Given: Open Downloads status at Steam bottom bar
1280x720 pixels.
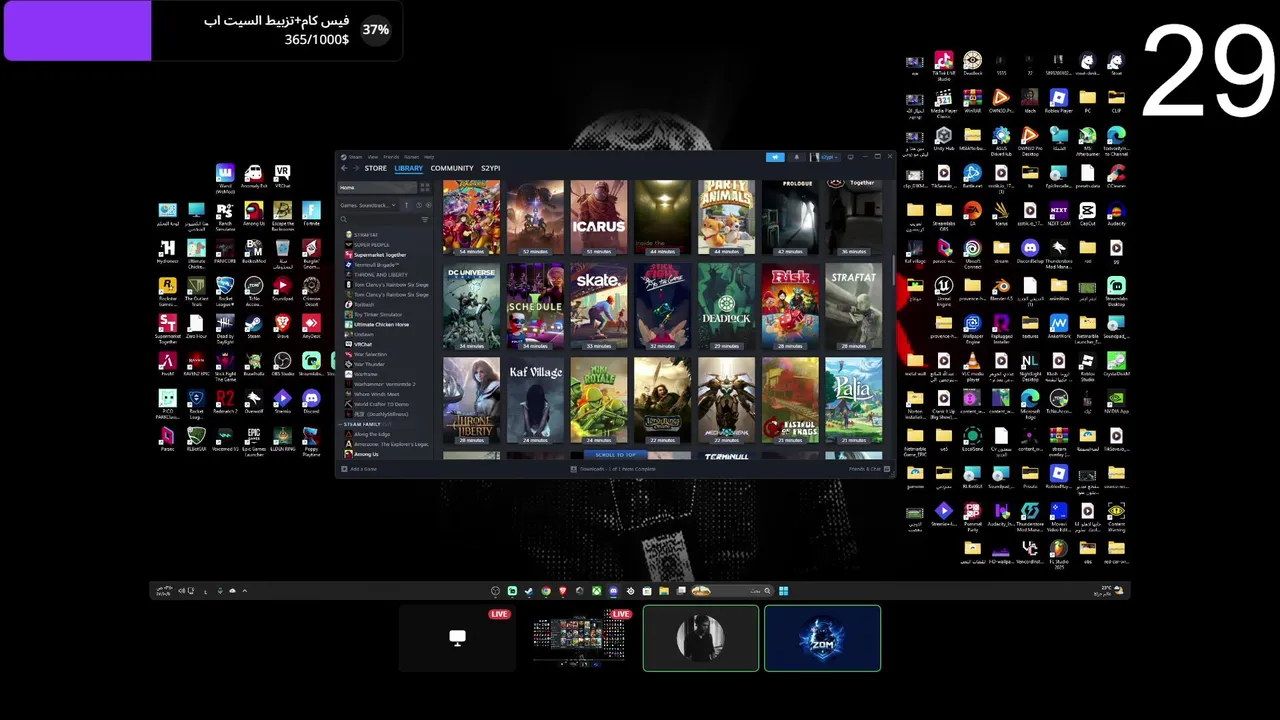Looking at the screenshot, I should point(614,469).
